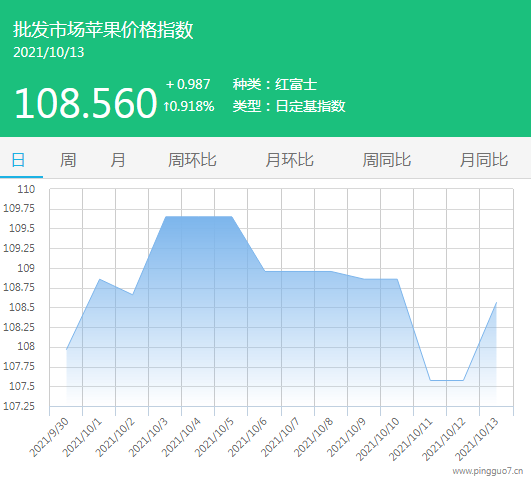Open the 周环比 tab
Image resolution: width=531 pixels, height=481 pixels.
coord(192,160)
